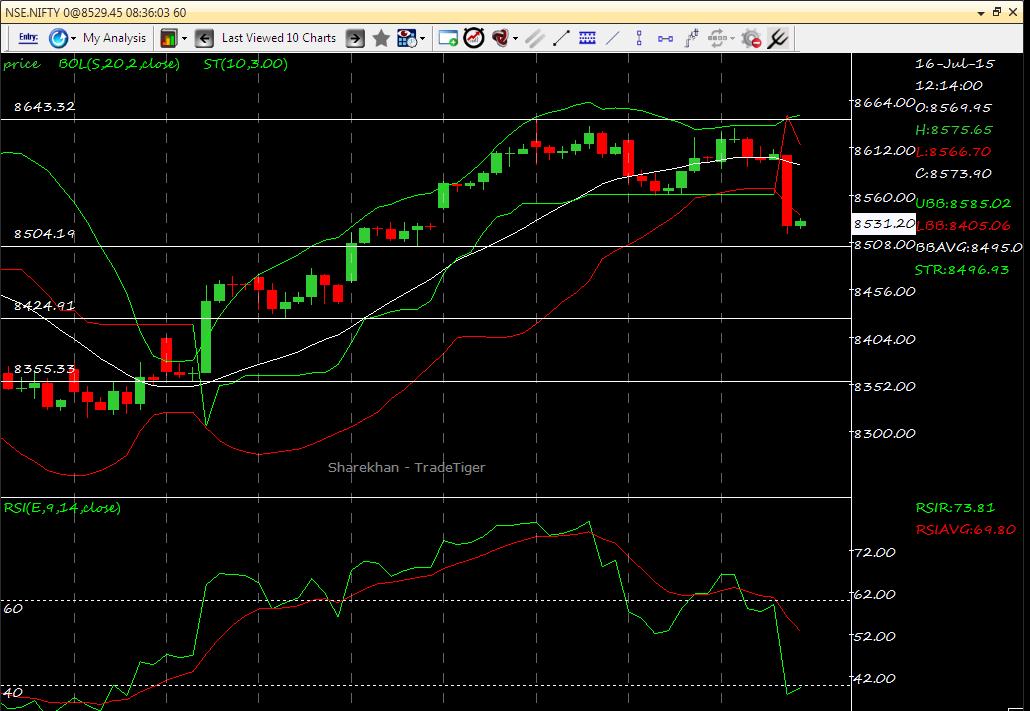
Task: Click the greyed cycle arrows icon
Action: pyautogui.click(x=717, y=38)
